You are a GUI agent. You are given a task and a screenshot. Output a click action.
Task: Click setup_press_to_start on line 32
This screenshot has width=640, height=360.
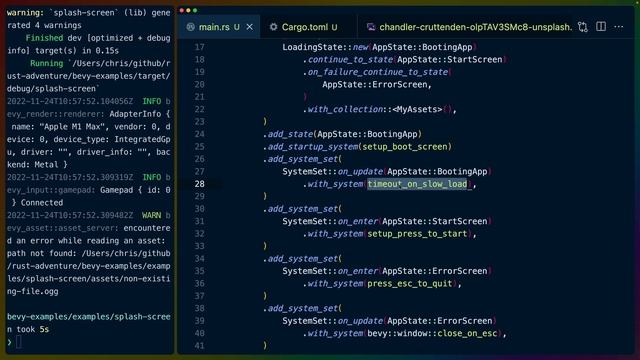(x=417, y=234)
